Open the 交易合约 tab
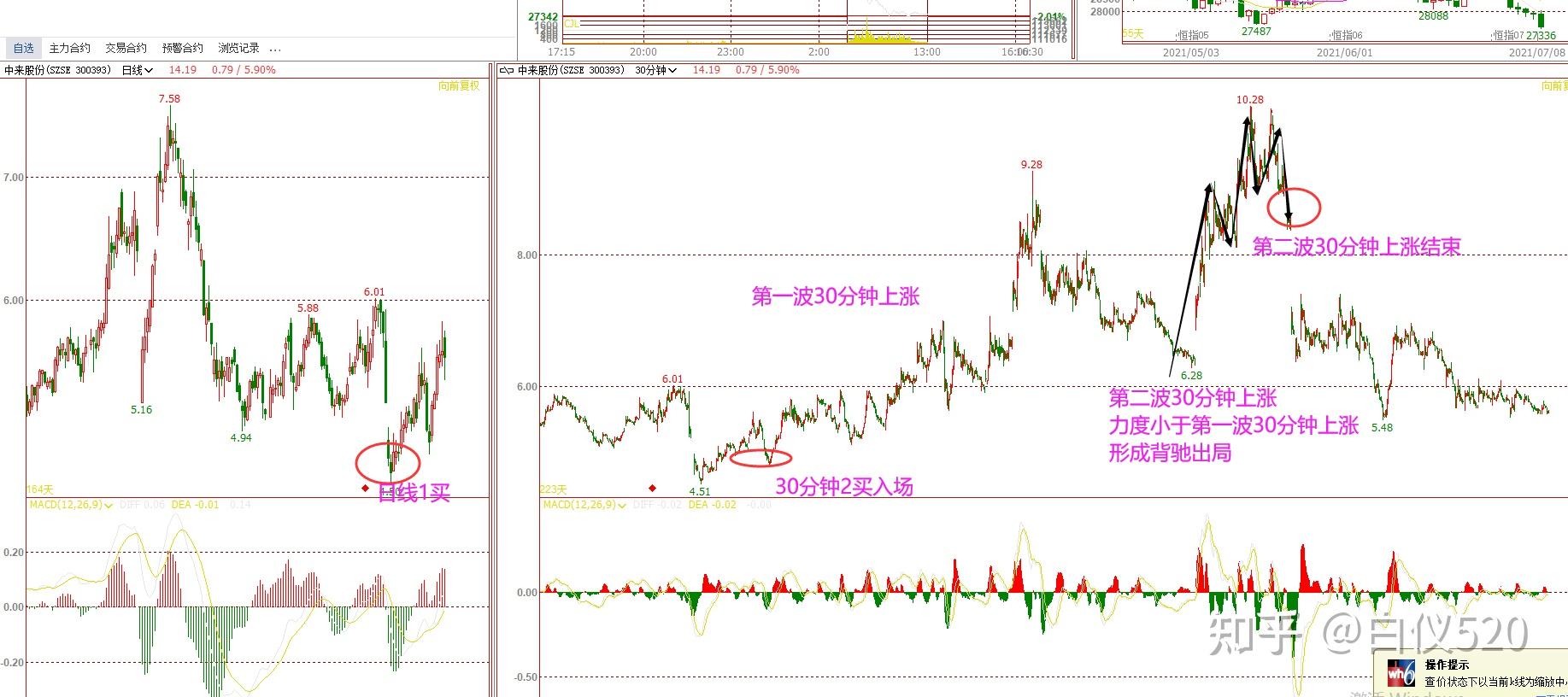Viewport: 1568px width, 697px height. click(126, 48)
